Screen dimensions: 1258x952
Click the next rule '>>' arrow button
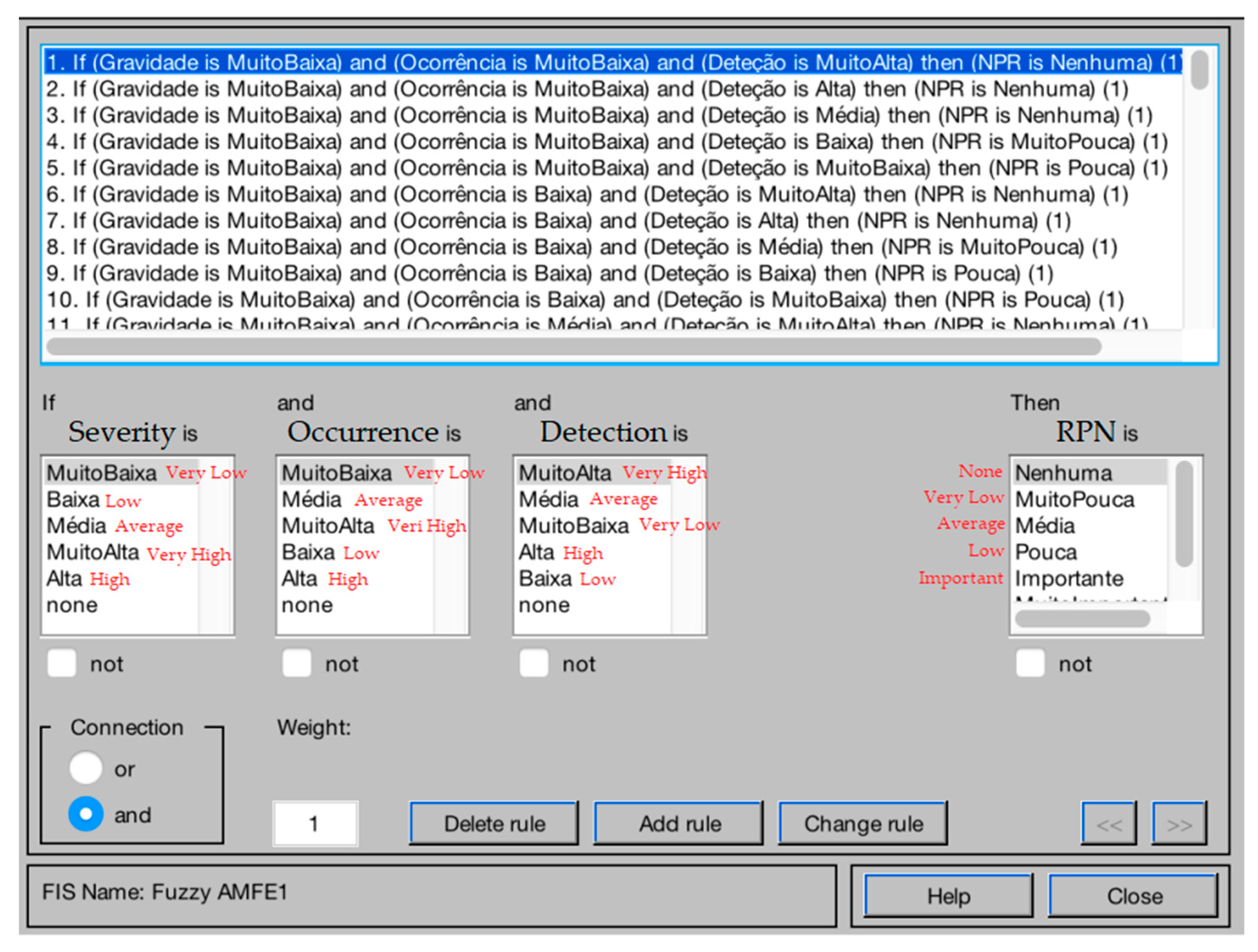pyautogui.click(x=1179, y=824)
